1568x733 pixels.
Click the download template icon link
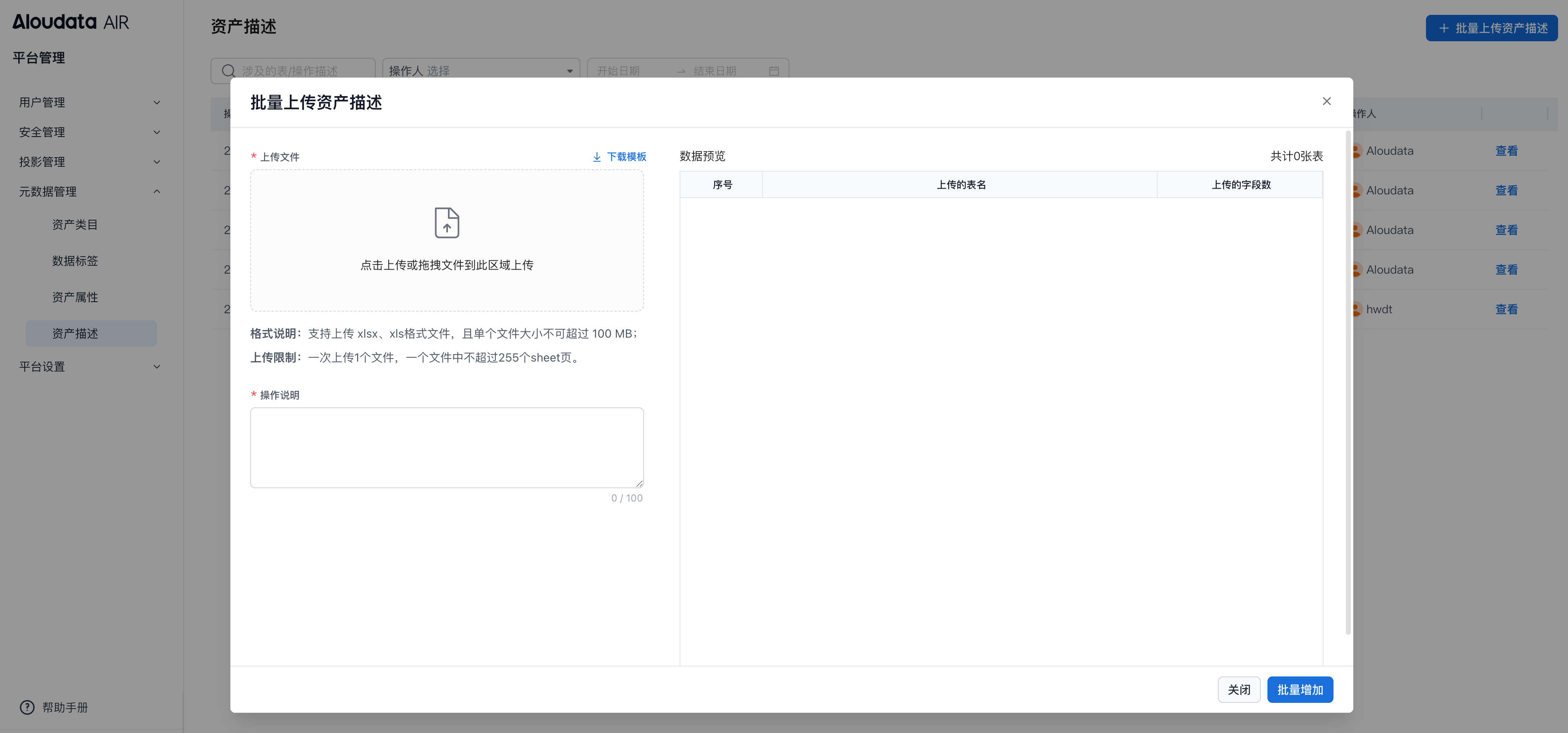(x=597, y=157)
